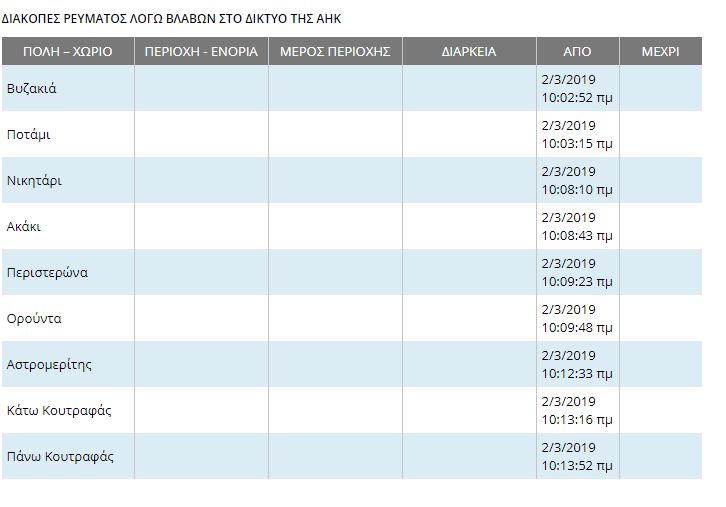Image resolution: width=726 pixels, height=507 pixels.
Task: Click the 10:08:43 πμ timestamp cell
Action: coord(577,226)
